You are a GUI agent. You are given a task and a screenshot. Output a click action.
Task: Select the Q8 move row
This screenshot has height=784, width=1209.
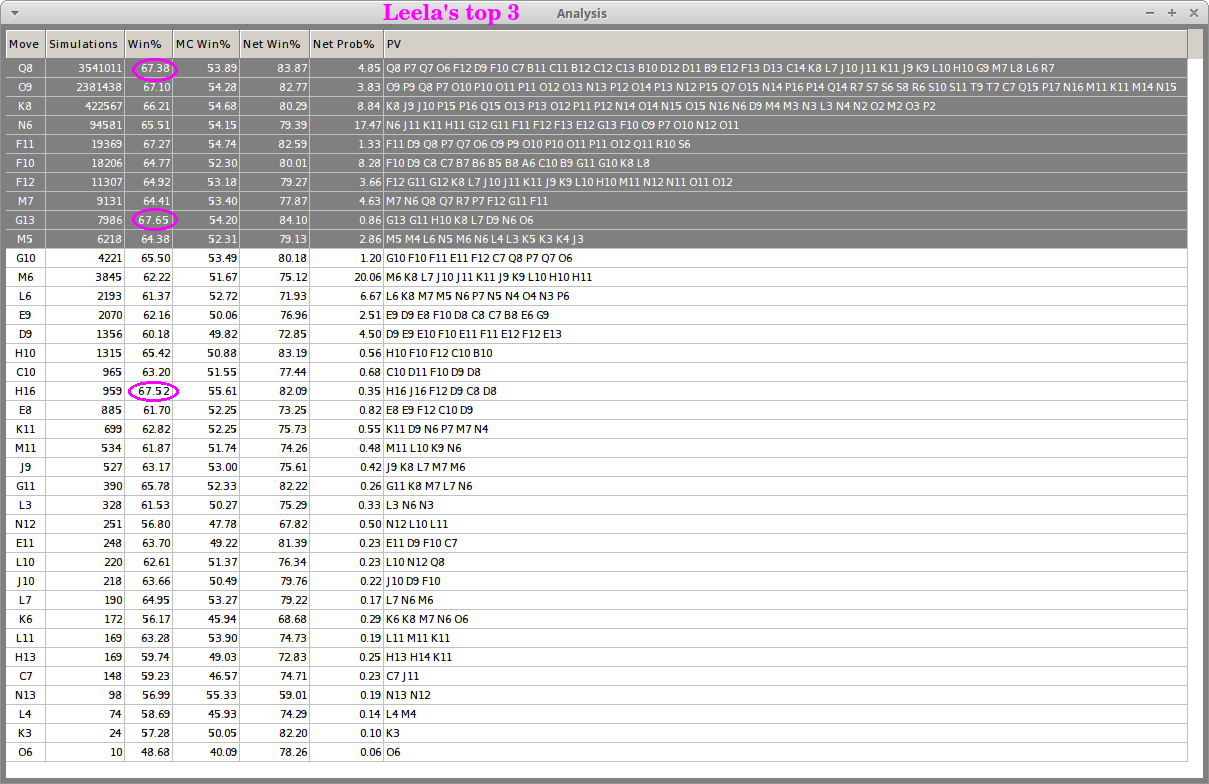coord(25,68)
